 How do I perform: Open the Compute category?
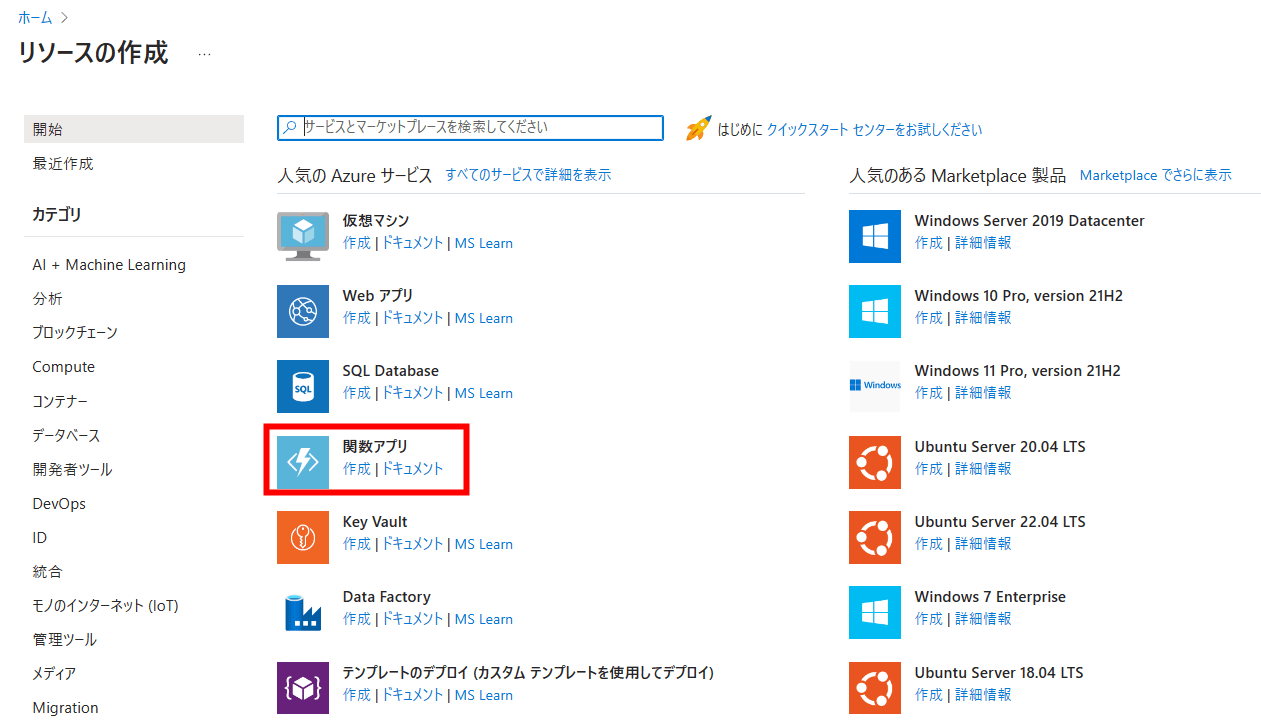[64, 367]
